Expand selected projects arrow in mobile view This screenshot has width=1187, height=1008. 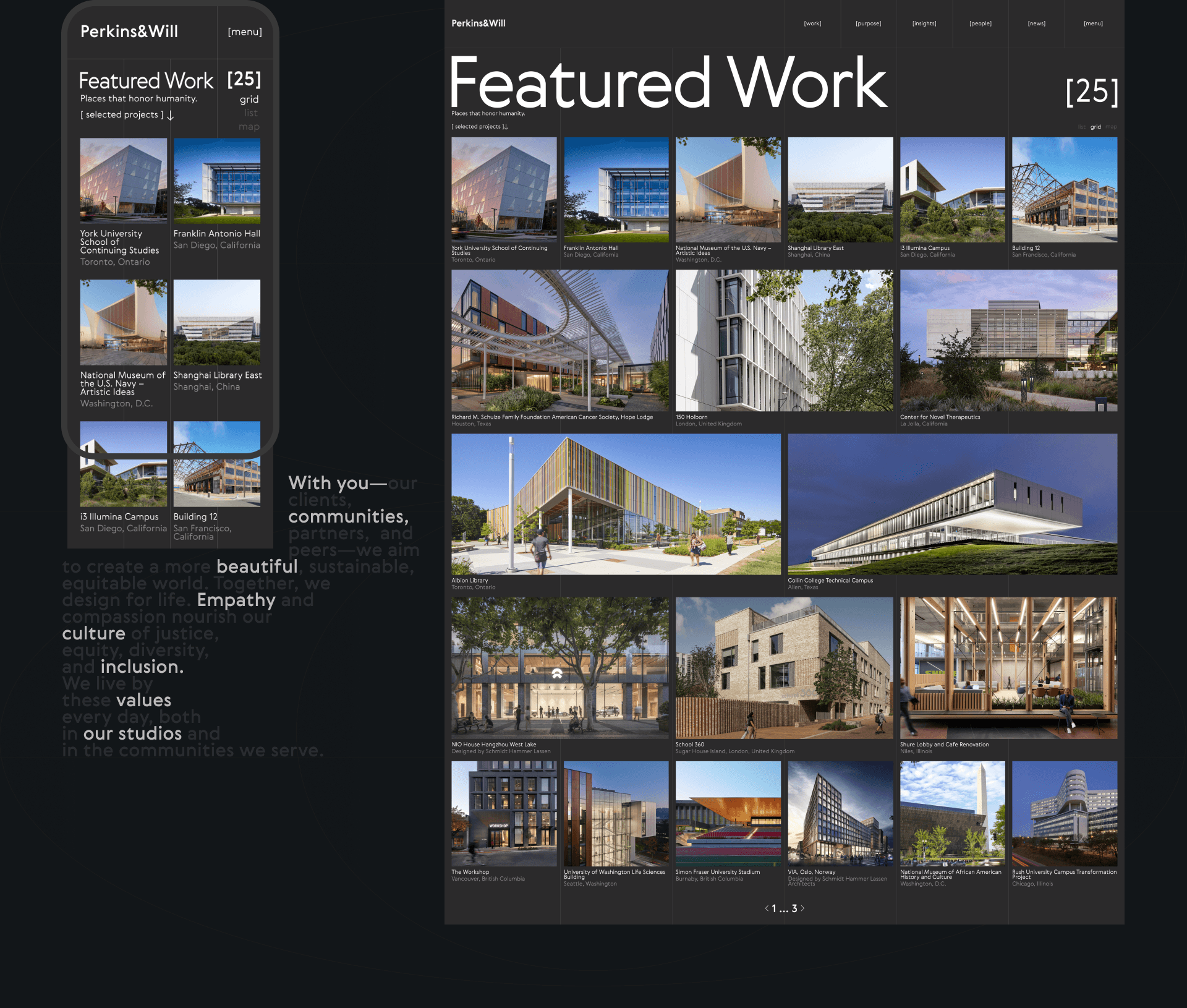pyautogui.click(x=171, y=116)
